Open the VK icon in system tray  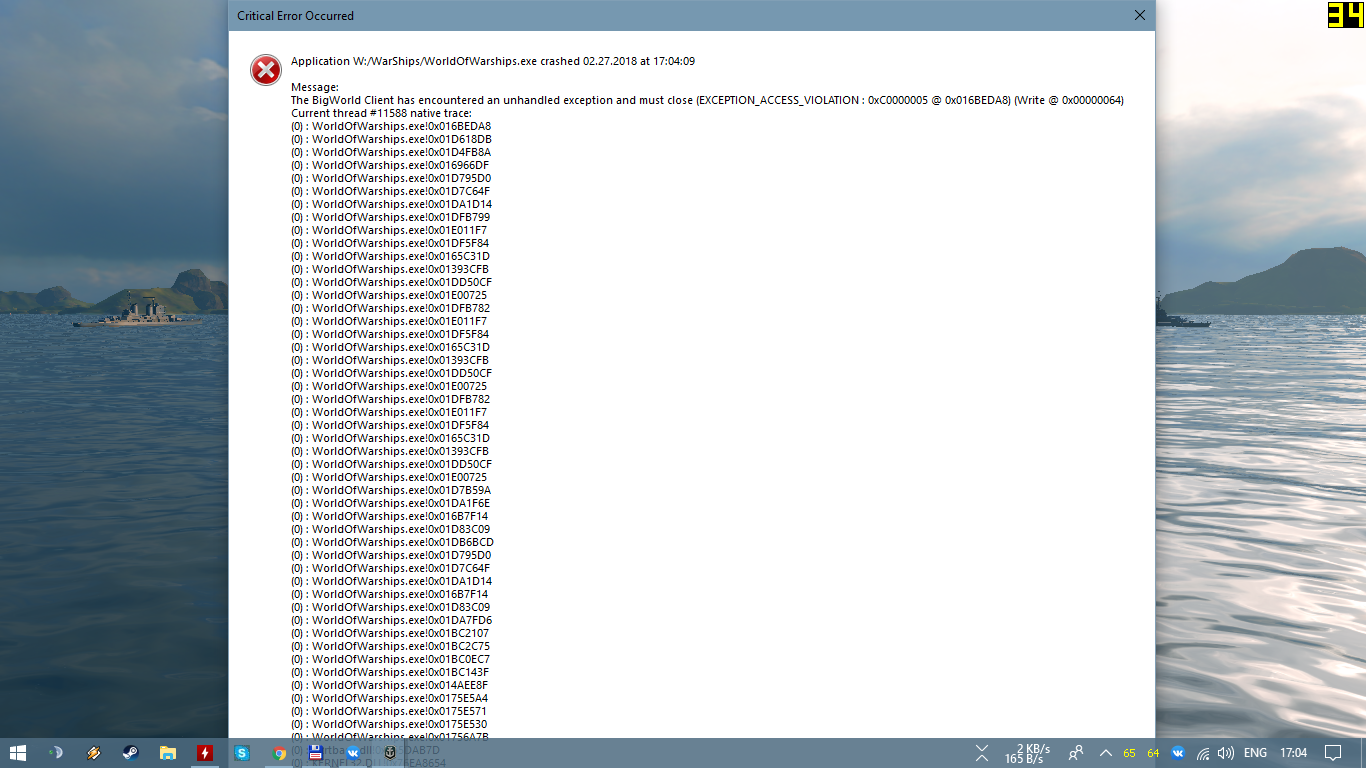[1178, 753]
